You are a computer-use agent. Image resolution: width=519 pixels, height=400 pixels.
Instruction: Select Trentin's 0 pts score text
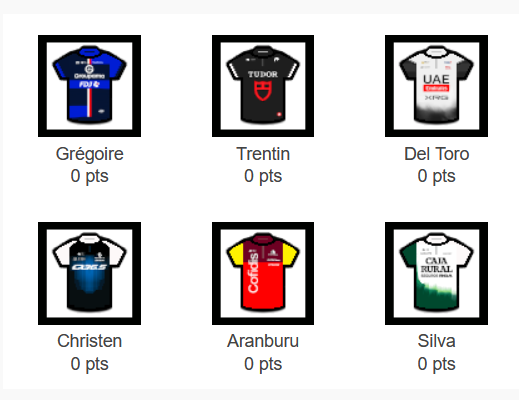263,176
